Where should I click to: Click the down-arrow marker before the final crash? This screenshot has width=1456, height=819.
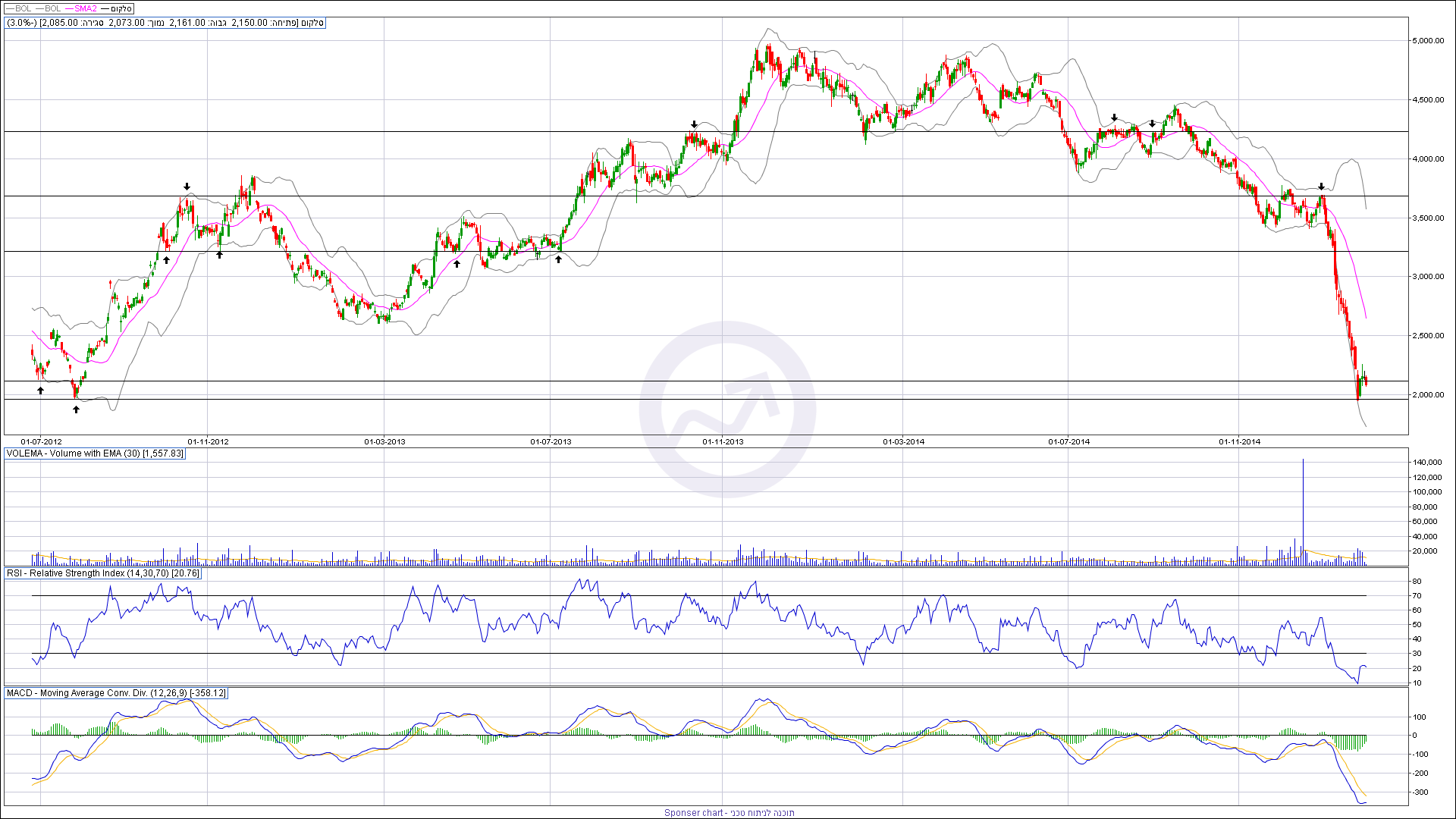coord(1321,187)
